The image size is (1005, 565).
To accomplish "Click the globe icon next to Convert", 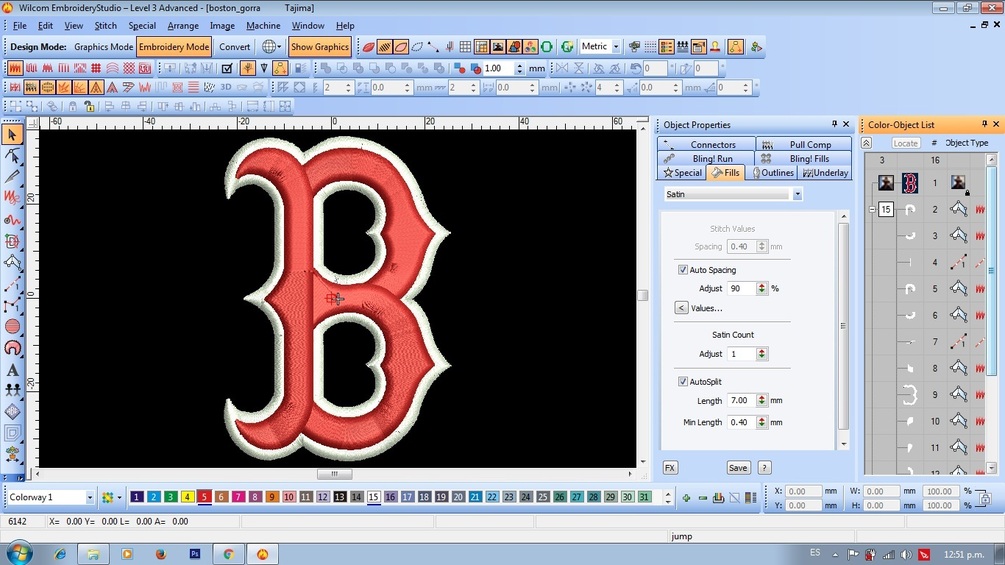I will click(x=269, y=47).
